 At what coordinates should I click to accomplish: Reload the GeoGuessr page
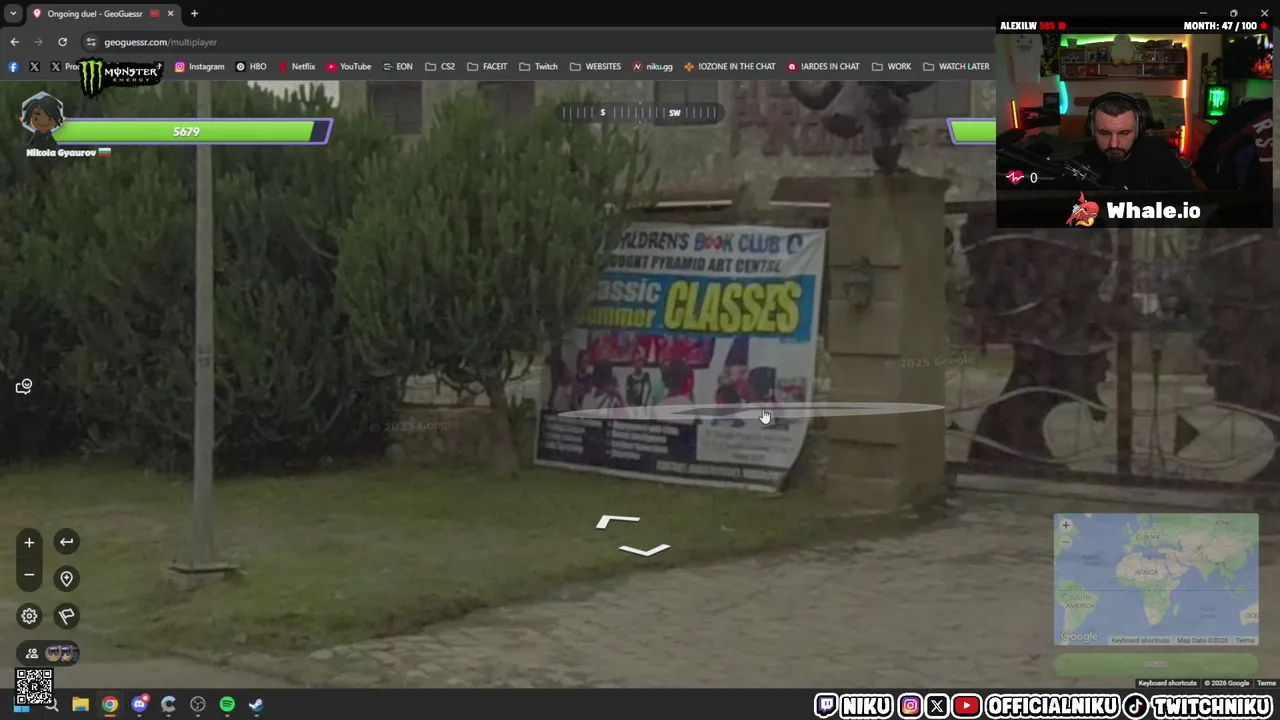[62, 42]
